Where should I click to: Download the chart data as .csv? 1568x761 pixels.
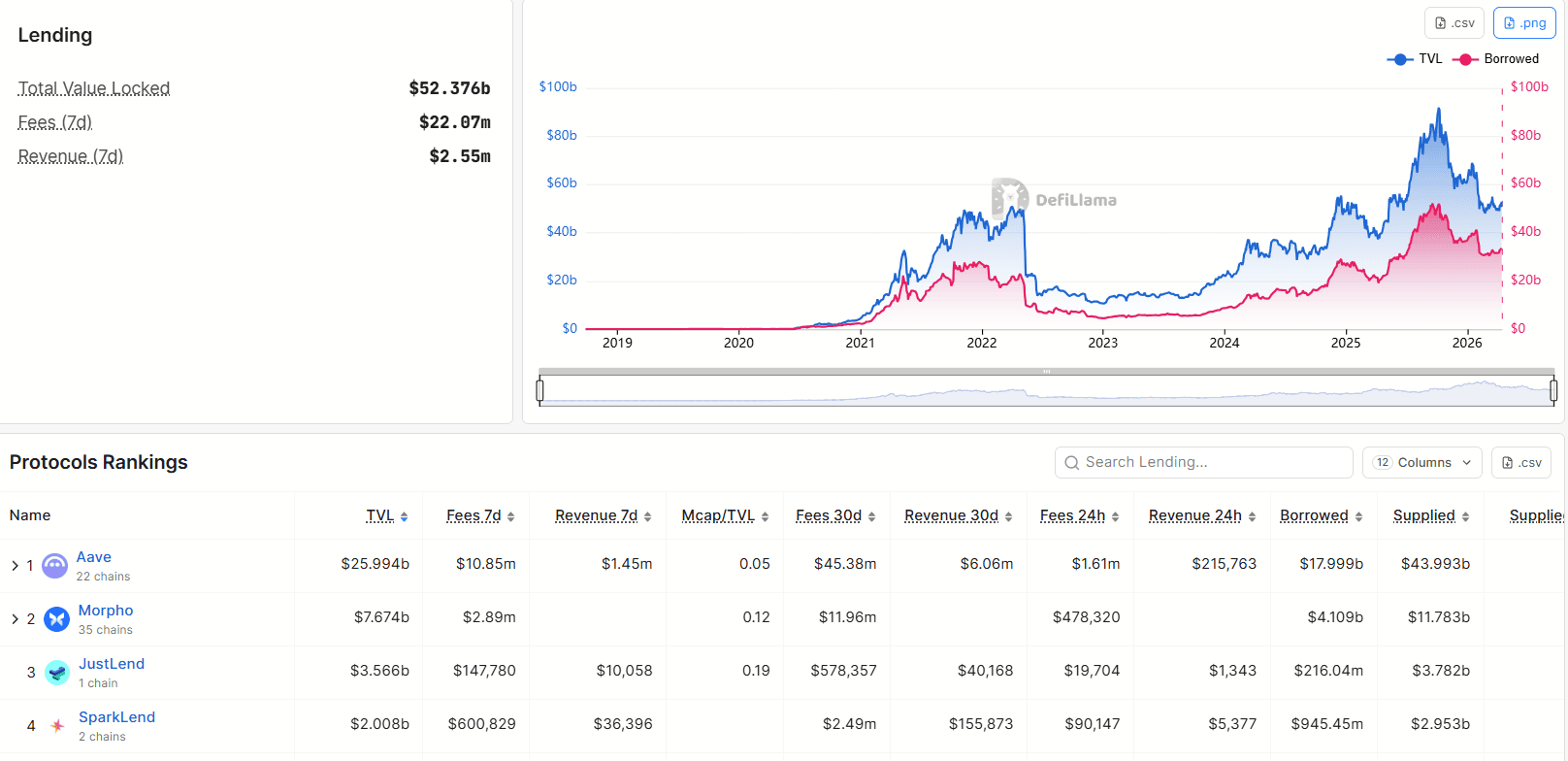pyautogui.click(x=1454, y=23)
